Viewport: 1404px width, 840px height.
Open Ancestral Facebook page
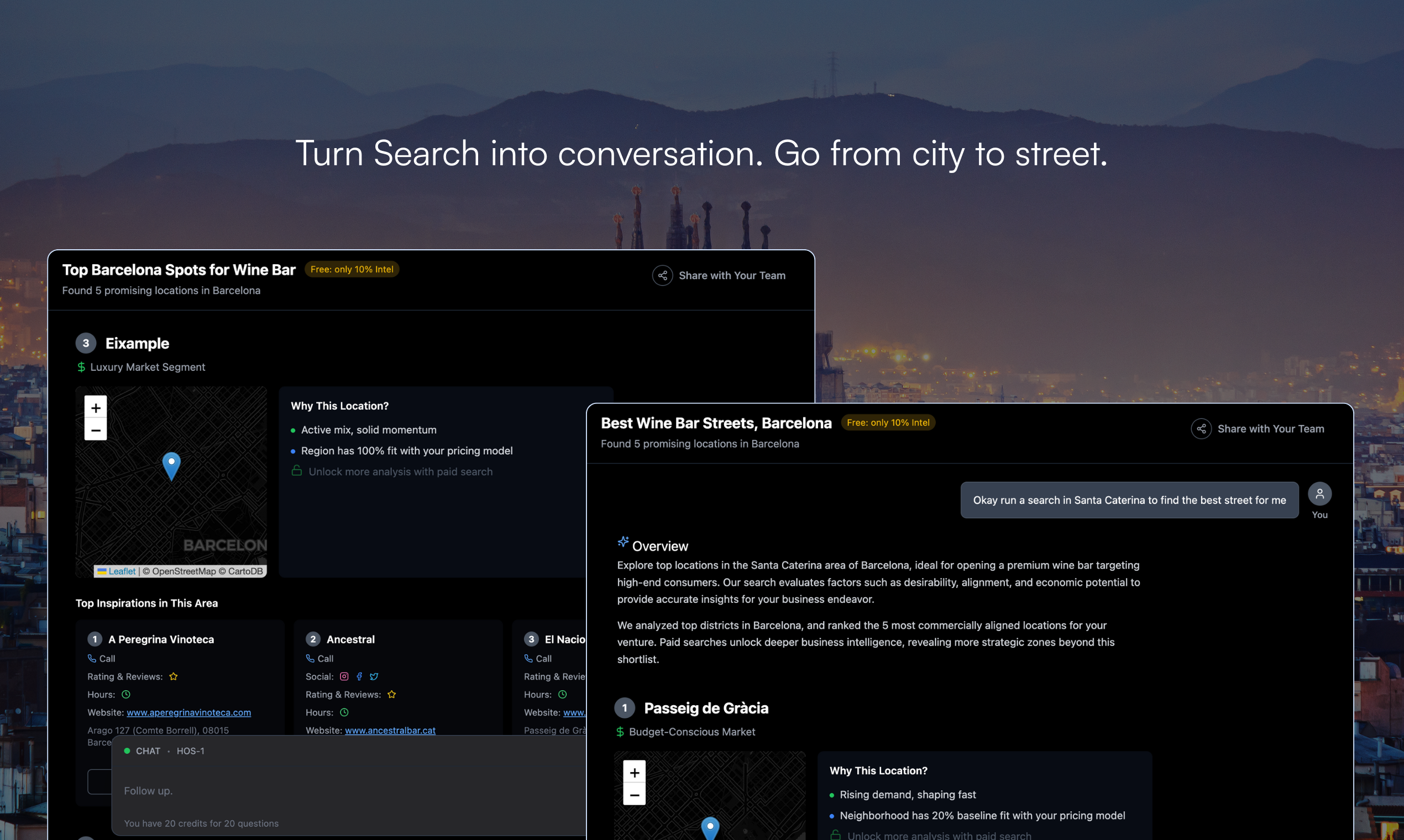pos(359,676)
